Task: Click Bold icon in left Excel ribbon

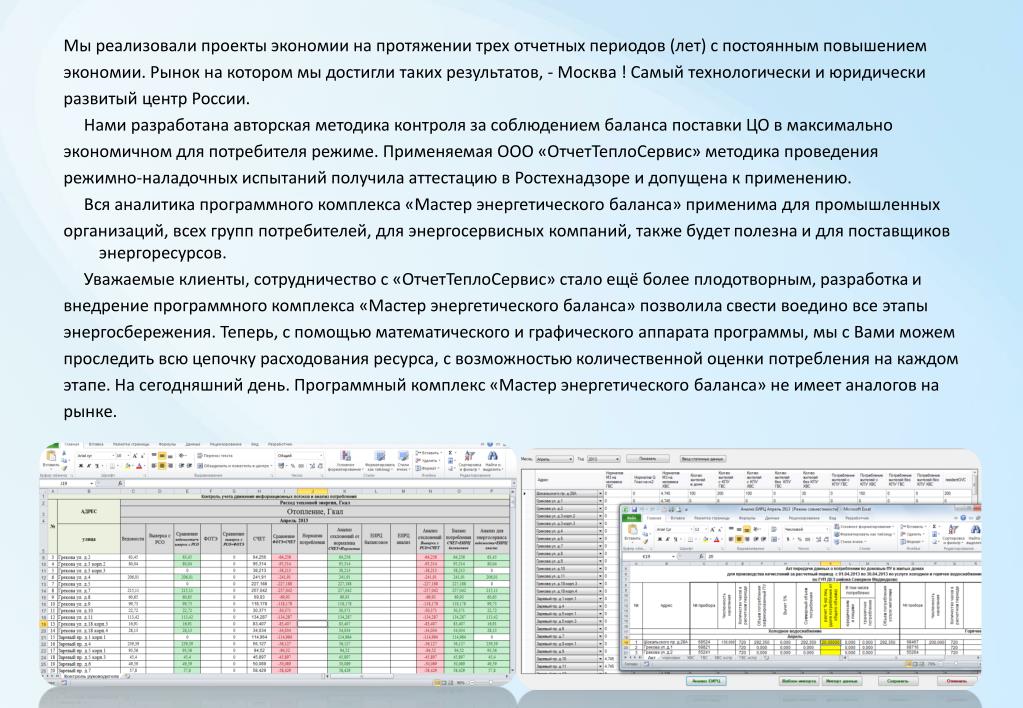Action: [80, 466]
